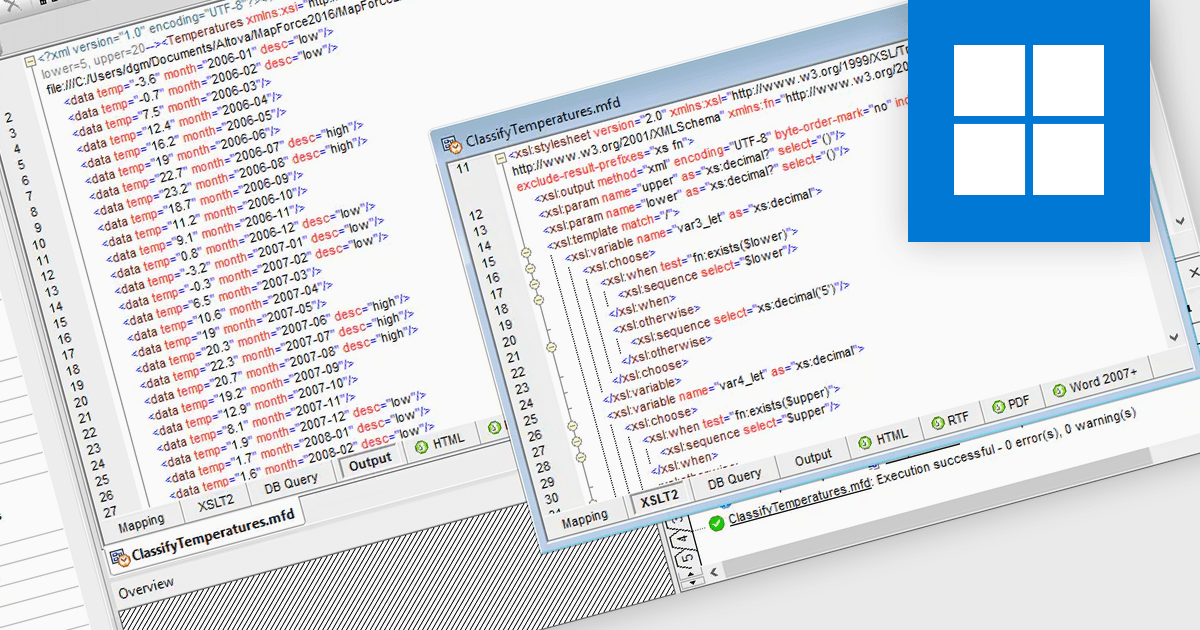Click the green success checkmark in Messages
This screenshot has width=1200, height=630.
point(717,522)
